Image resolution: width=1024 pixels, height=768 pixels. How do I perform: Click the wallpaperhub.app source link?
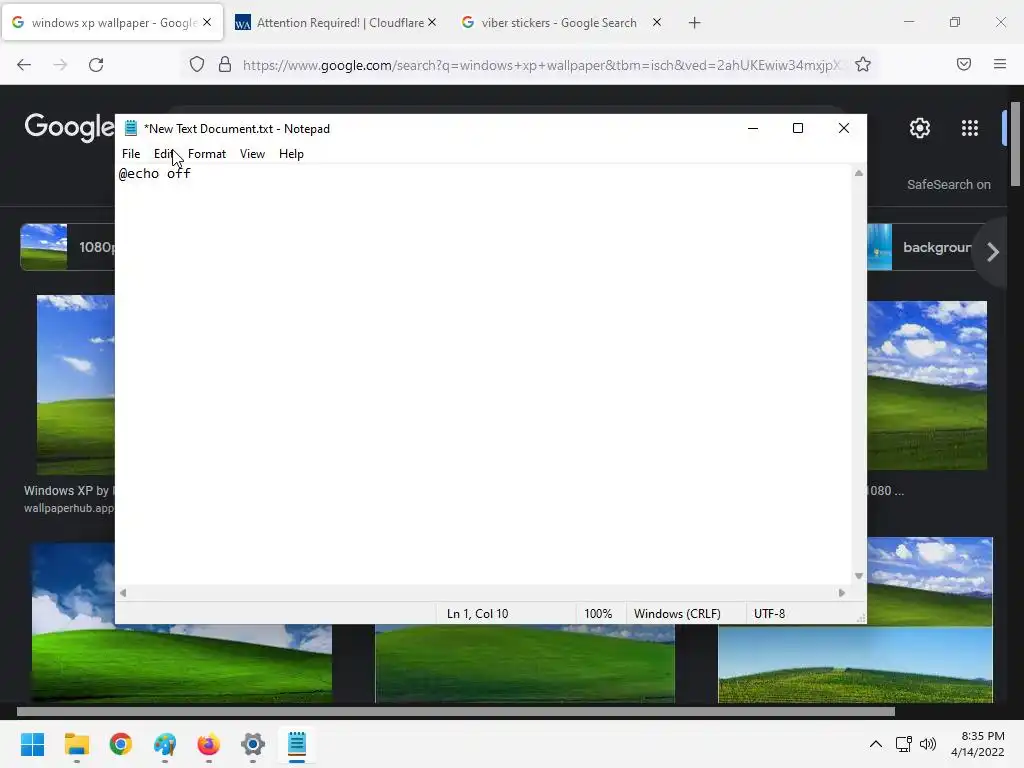[x=69, y=508]
